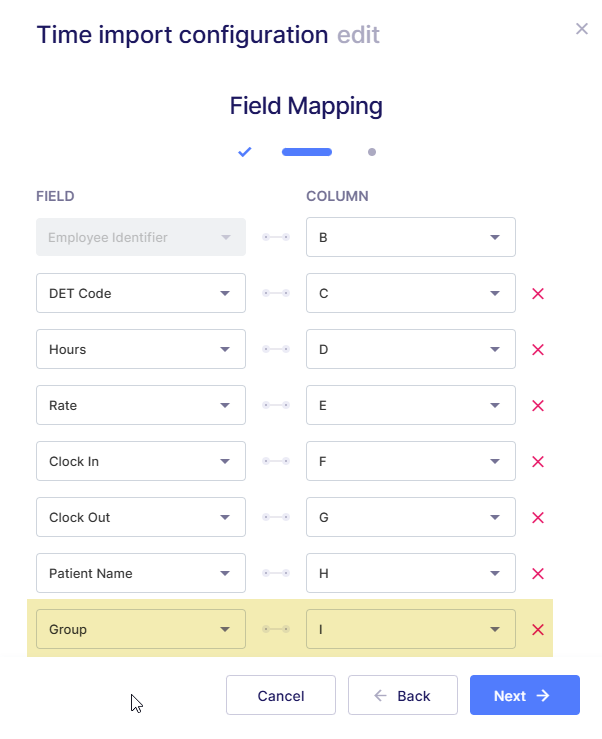Go Back to the previous step

coord(403,695)
